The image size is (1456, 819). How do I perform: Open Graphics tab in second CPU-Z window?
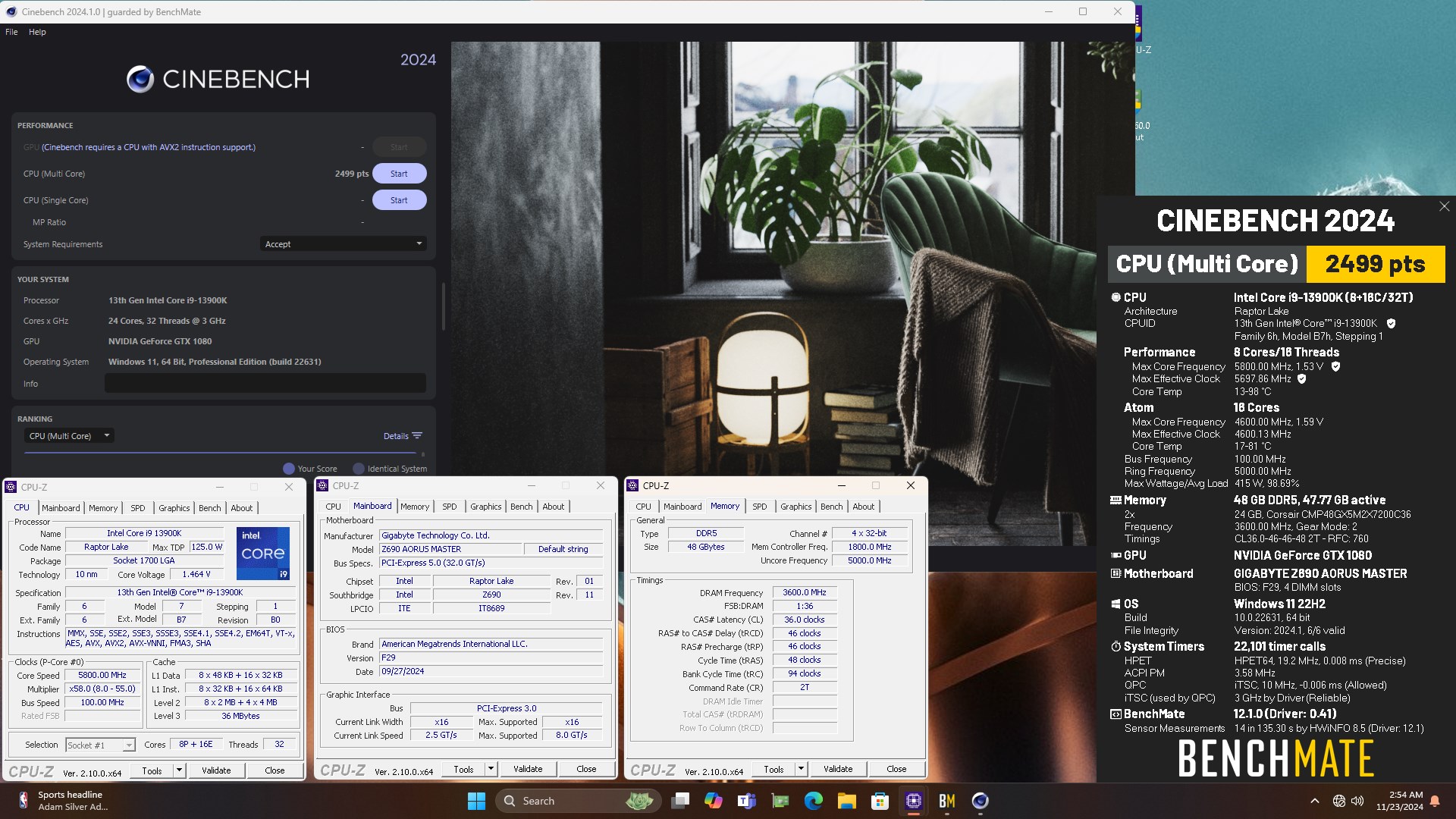(485, 507)
